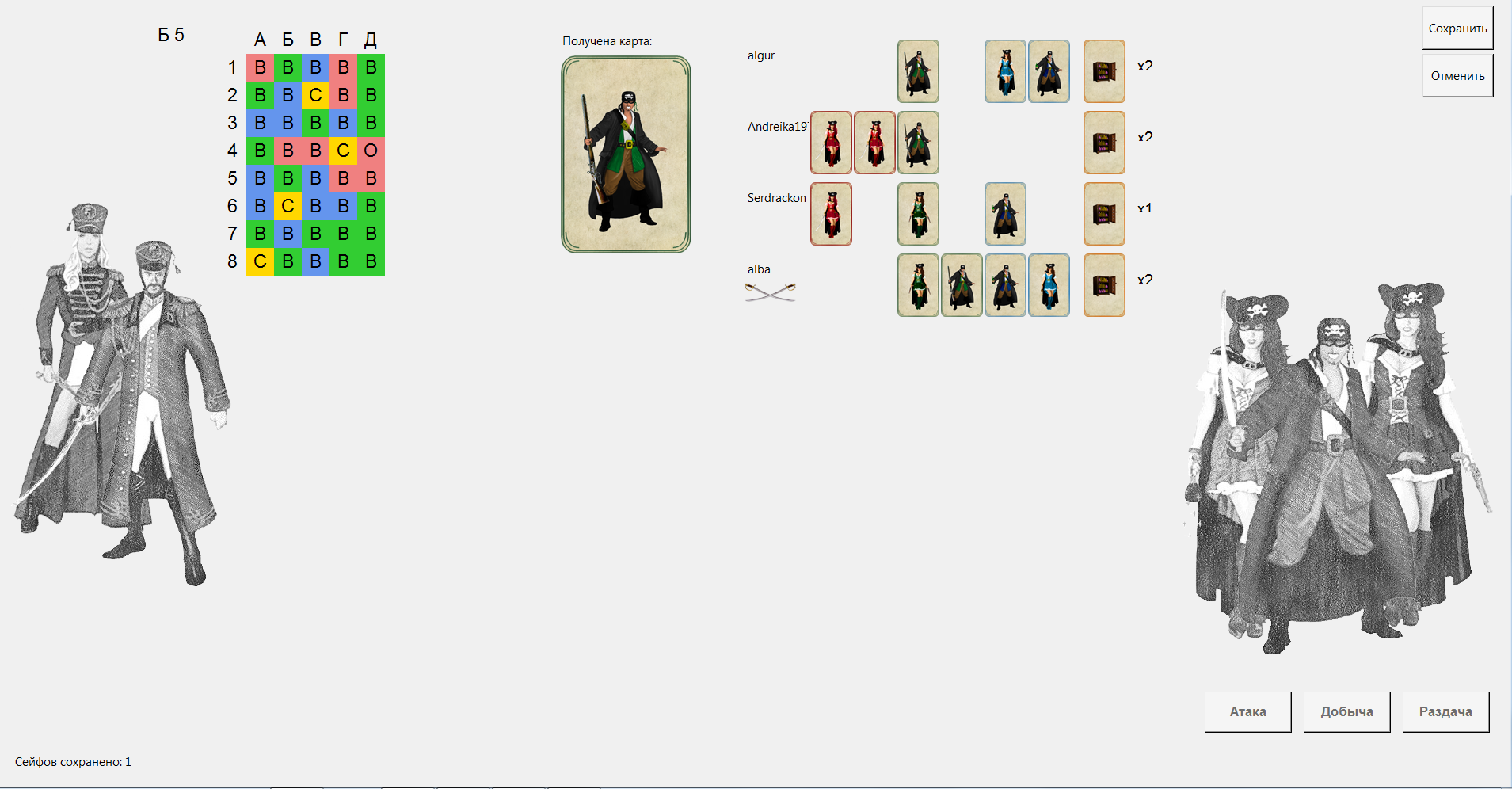The image size is (1512, 789).
Task: Click the Сейфов сохранено: 1 status text
Action: (73, 762)
